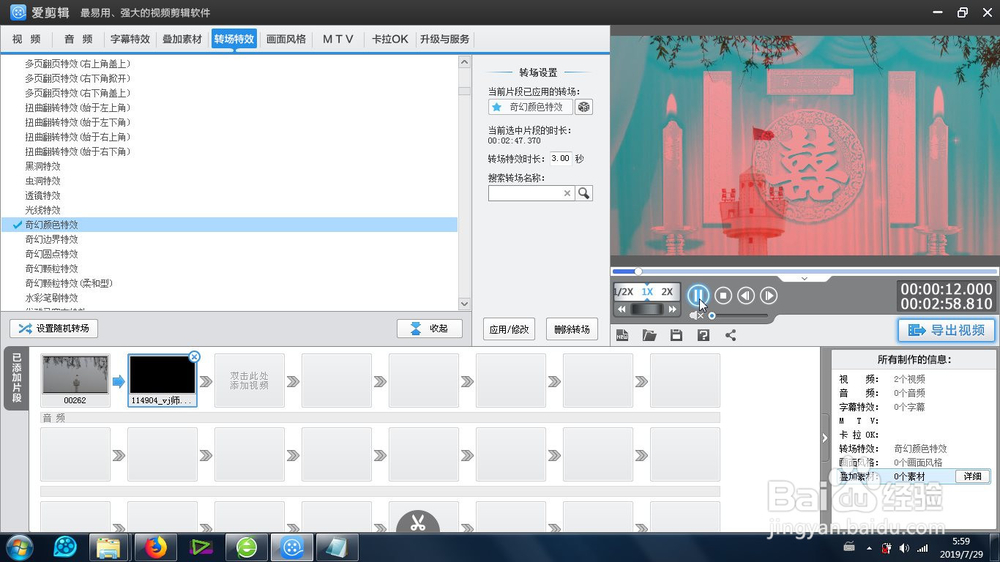This screenshot has width=1000, height=562.
Task: Set playback speed to 2X
Action: (667, 292)
